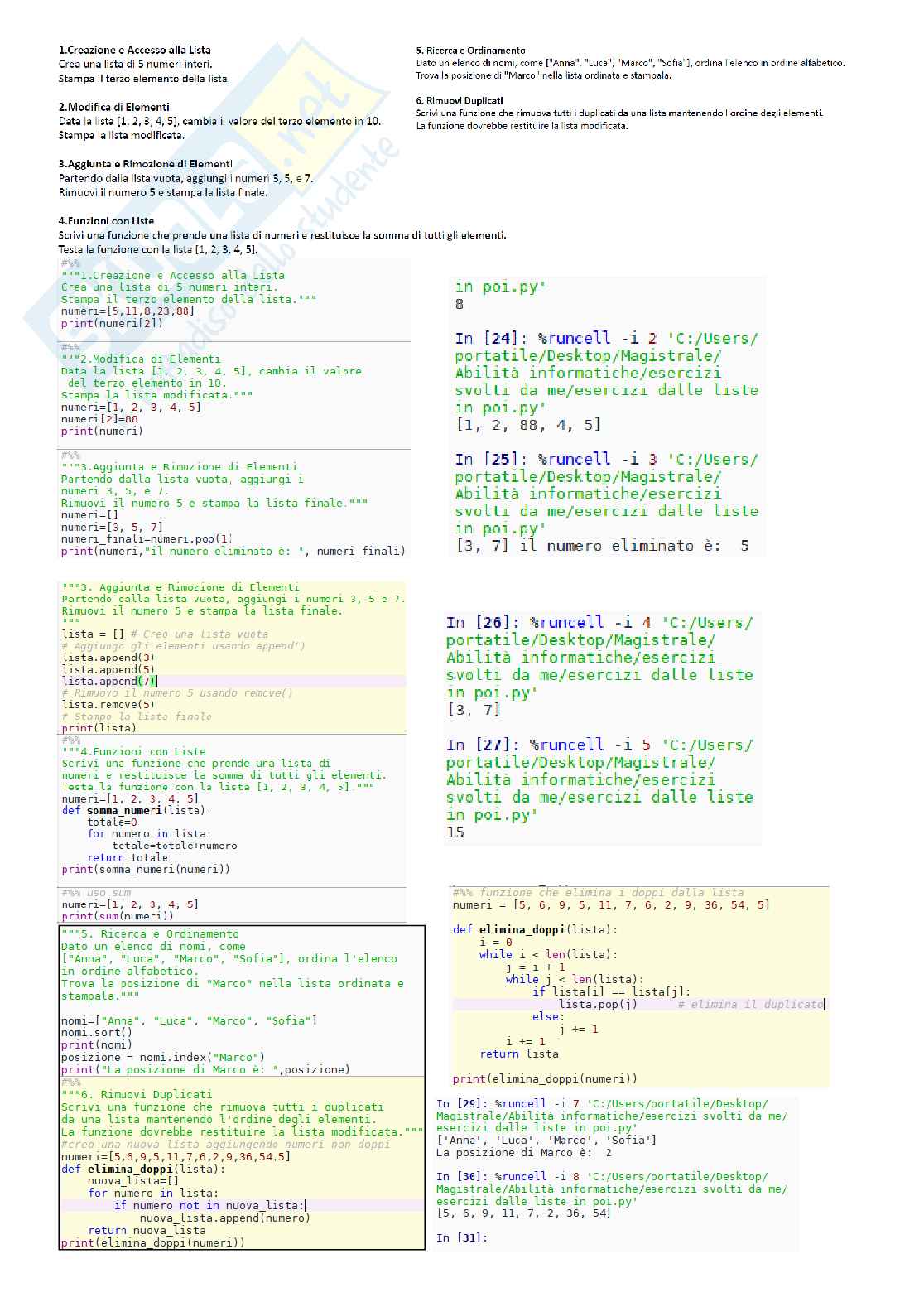Click the bold heading '2.Modifica di Elementi'
Screen dimensions: 924x1307
point(113,107)
